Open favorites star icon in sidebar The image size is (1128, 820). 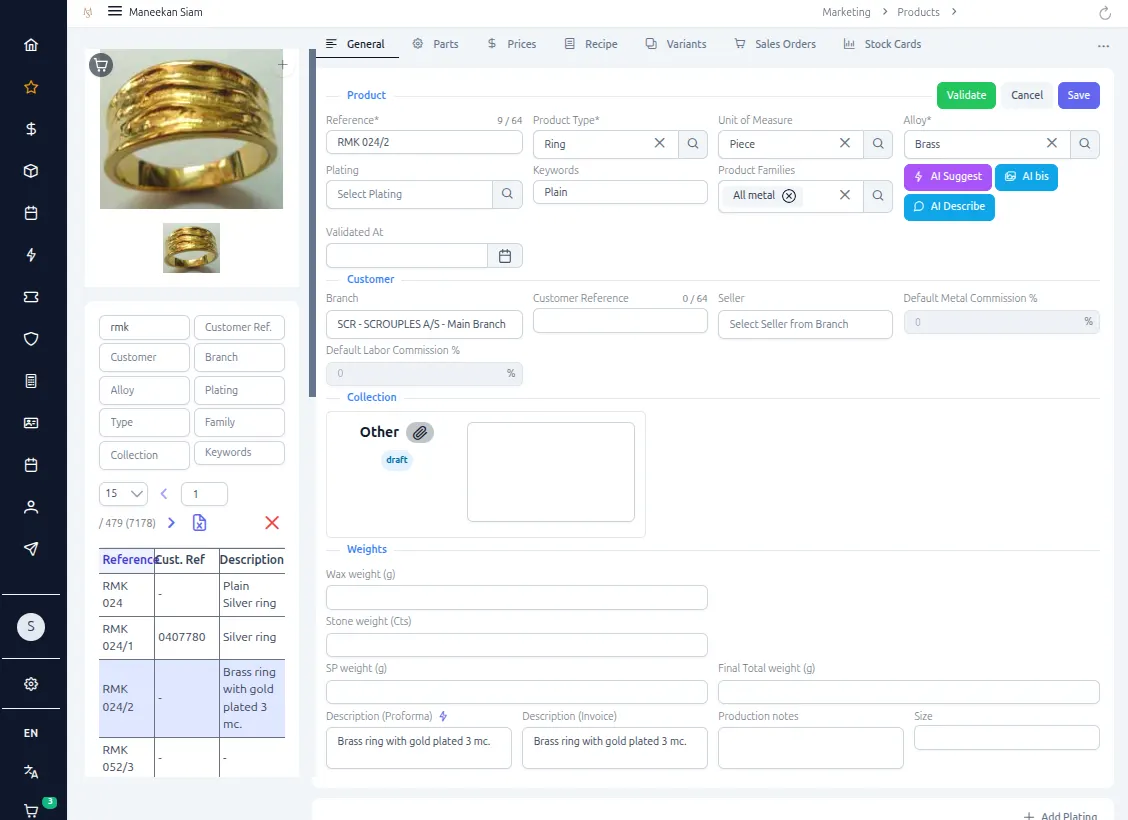(31, 87)
